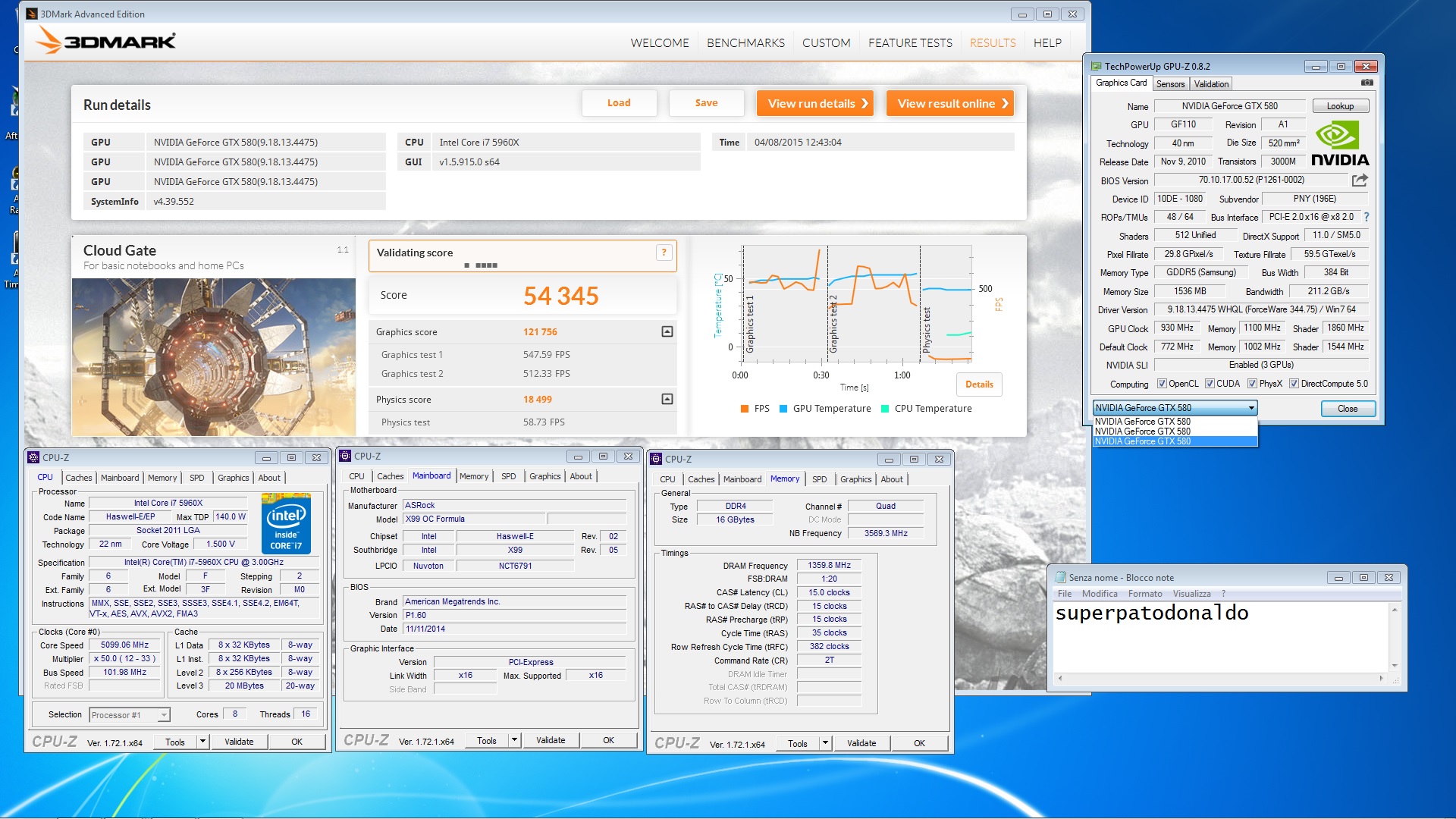The image size is (1456, 819).
Task: Open the Processor #1 selection dropdown
Action: coord(130,715)
